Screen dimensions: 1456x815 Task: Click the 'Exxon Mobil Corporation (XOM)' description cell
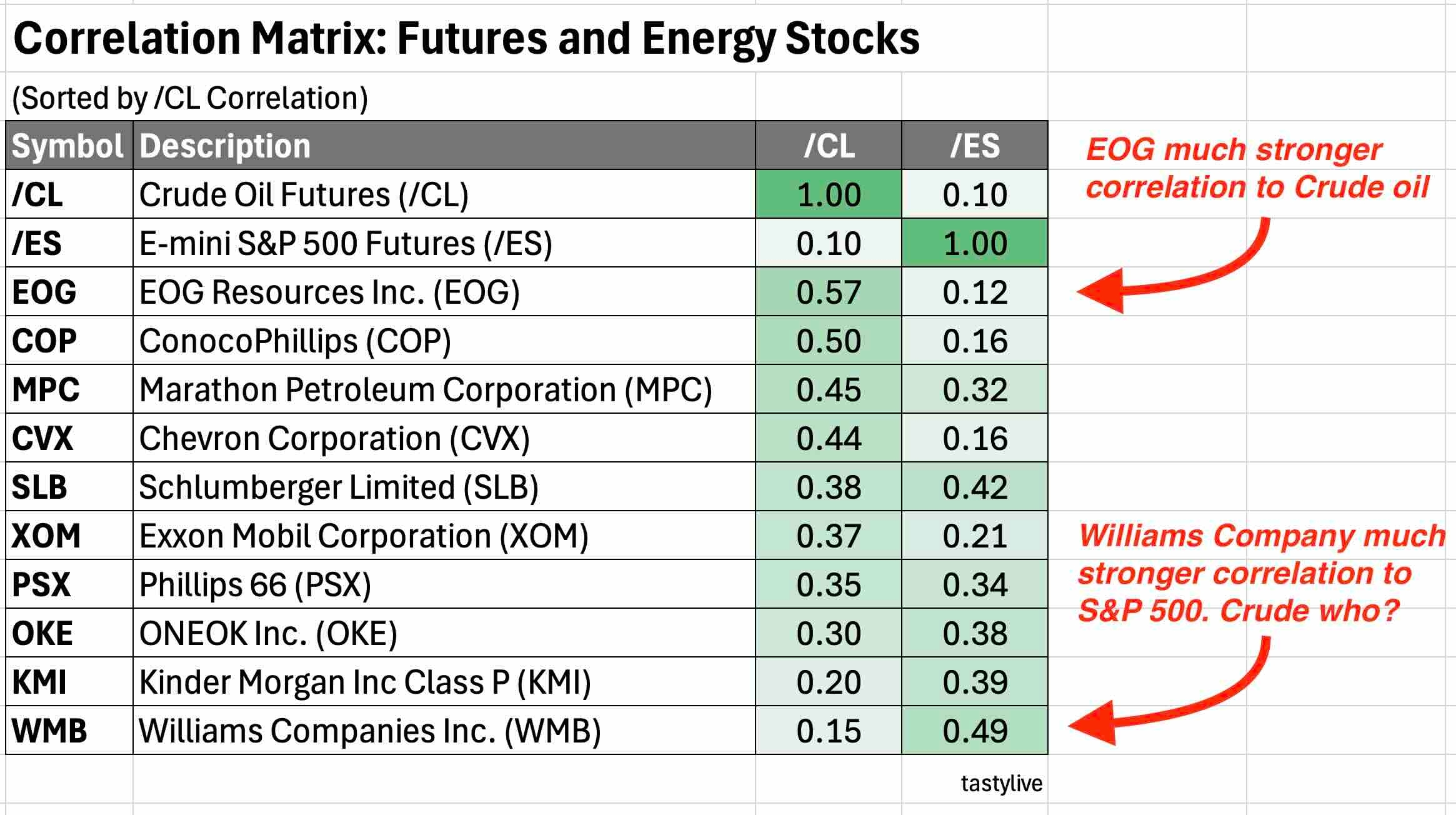coord(444,536)
